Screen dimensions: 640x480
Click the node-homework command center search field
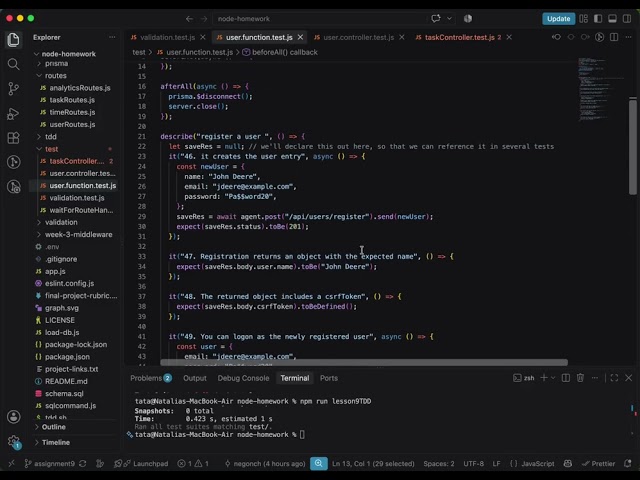pos(320,19)
